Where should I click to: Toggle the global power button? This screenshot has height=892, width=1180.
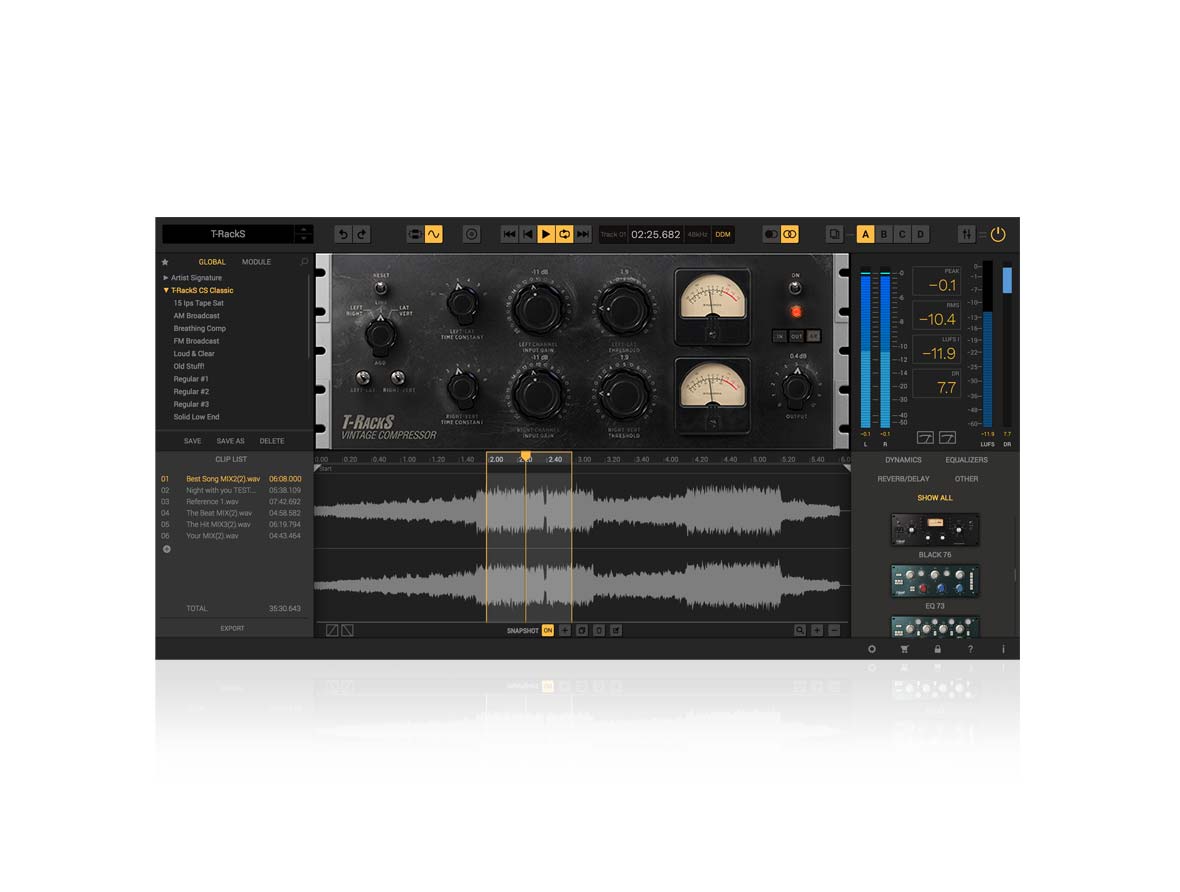(999, 234)
